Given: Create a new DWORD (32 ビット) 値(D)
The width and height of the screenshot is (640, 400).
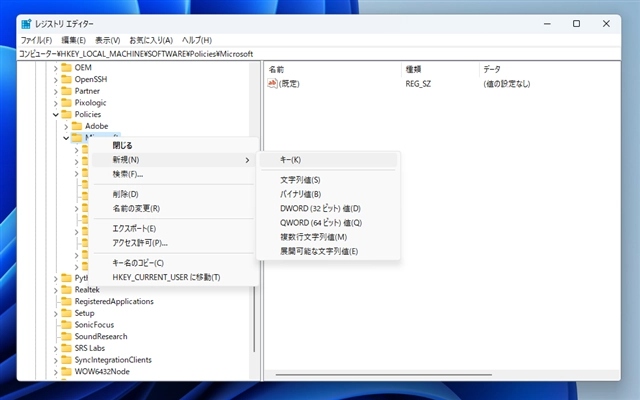Looking at the screenshot, I should click(328, 209).
